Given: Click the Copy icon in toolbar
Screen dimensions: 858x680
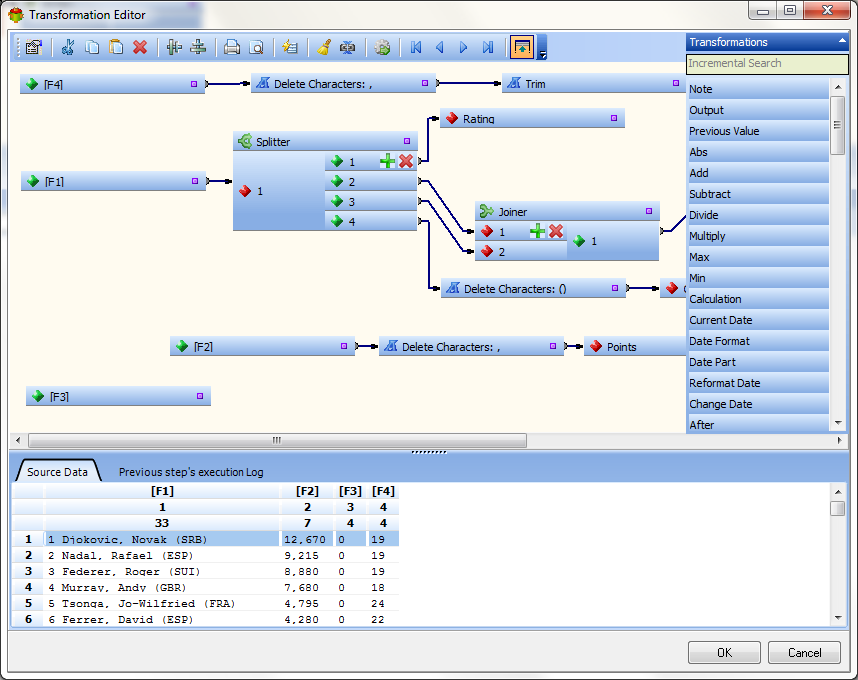Looking at the screenshot, I should coord(92,48).
